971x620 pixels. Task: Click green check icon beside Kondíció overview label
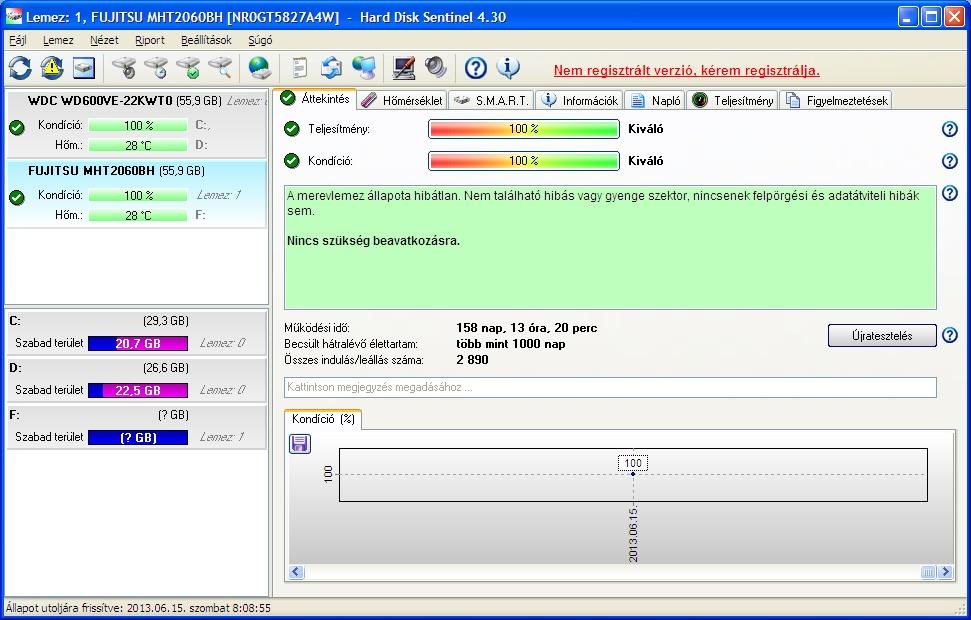click(292, 161)
